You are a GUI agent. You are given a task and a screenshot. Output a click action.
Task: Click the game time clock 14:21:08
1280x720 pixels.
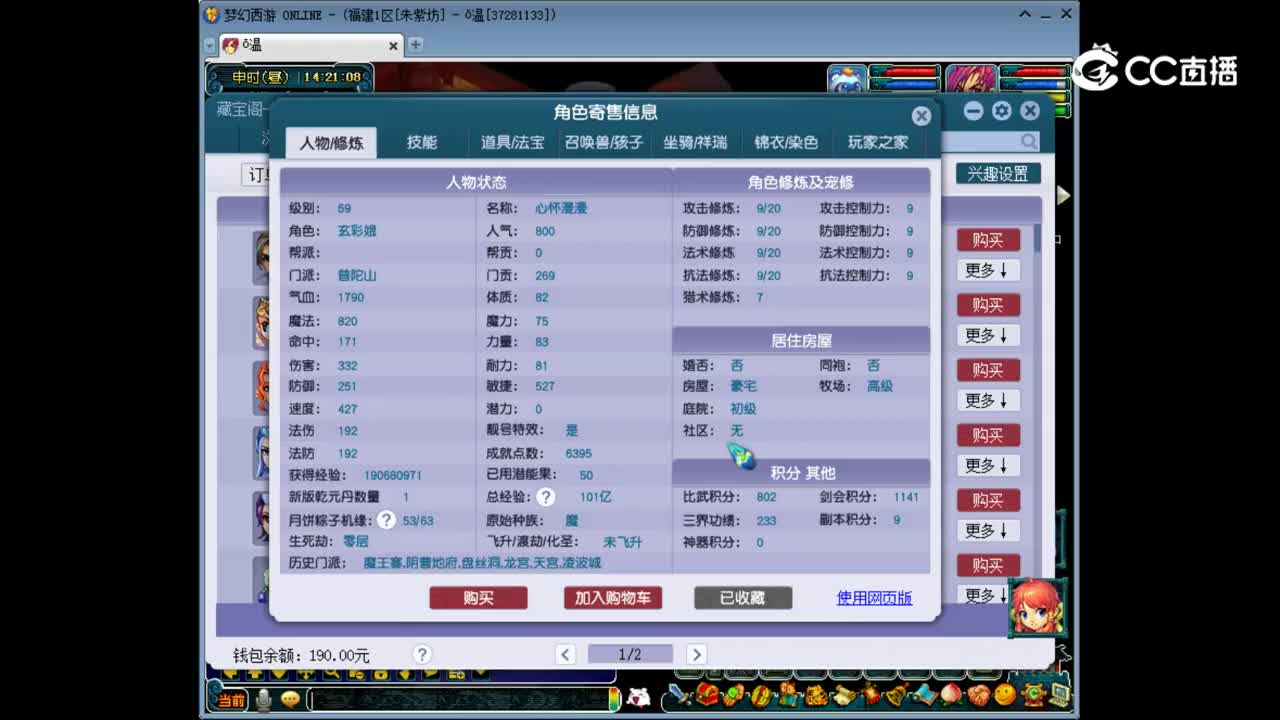[x=331, y=77]
